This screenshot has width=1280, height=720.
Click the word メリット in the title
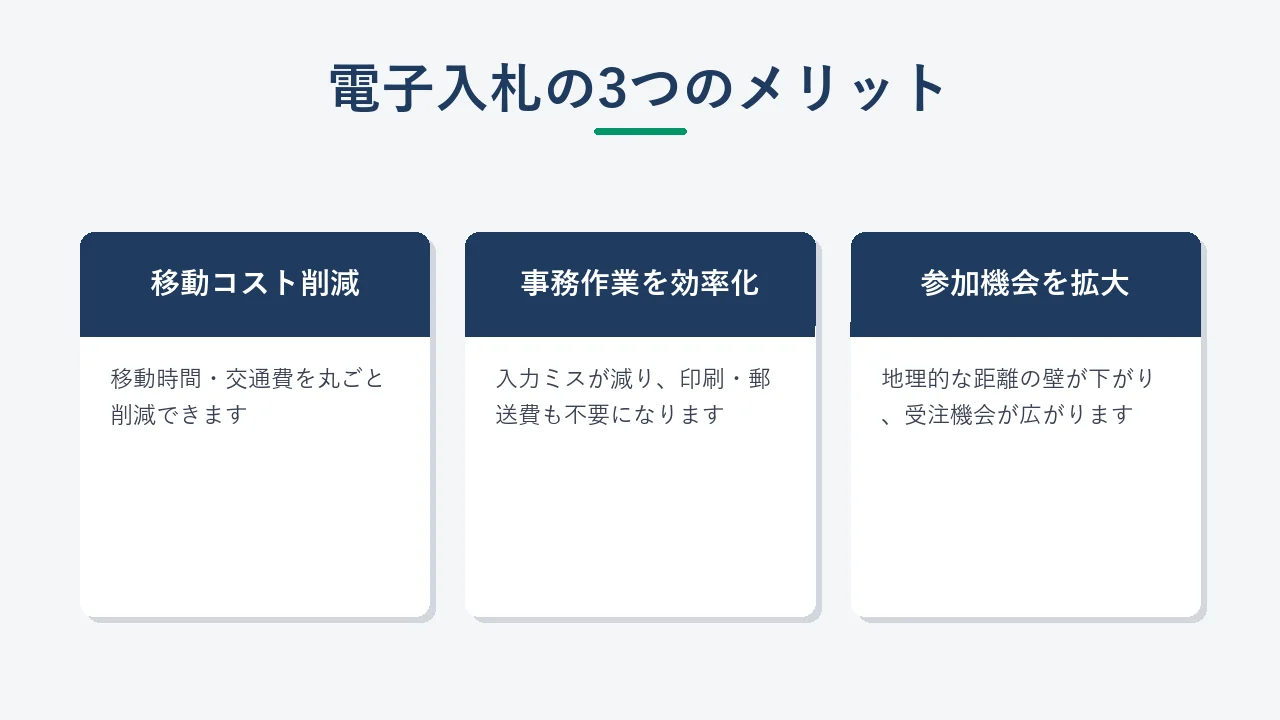(x=842, y=89)
